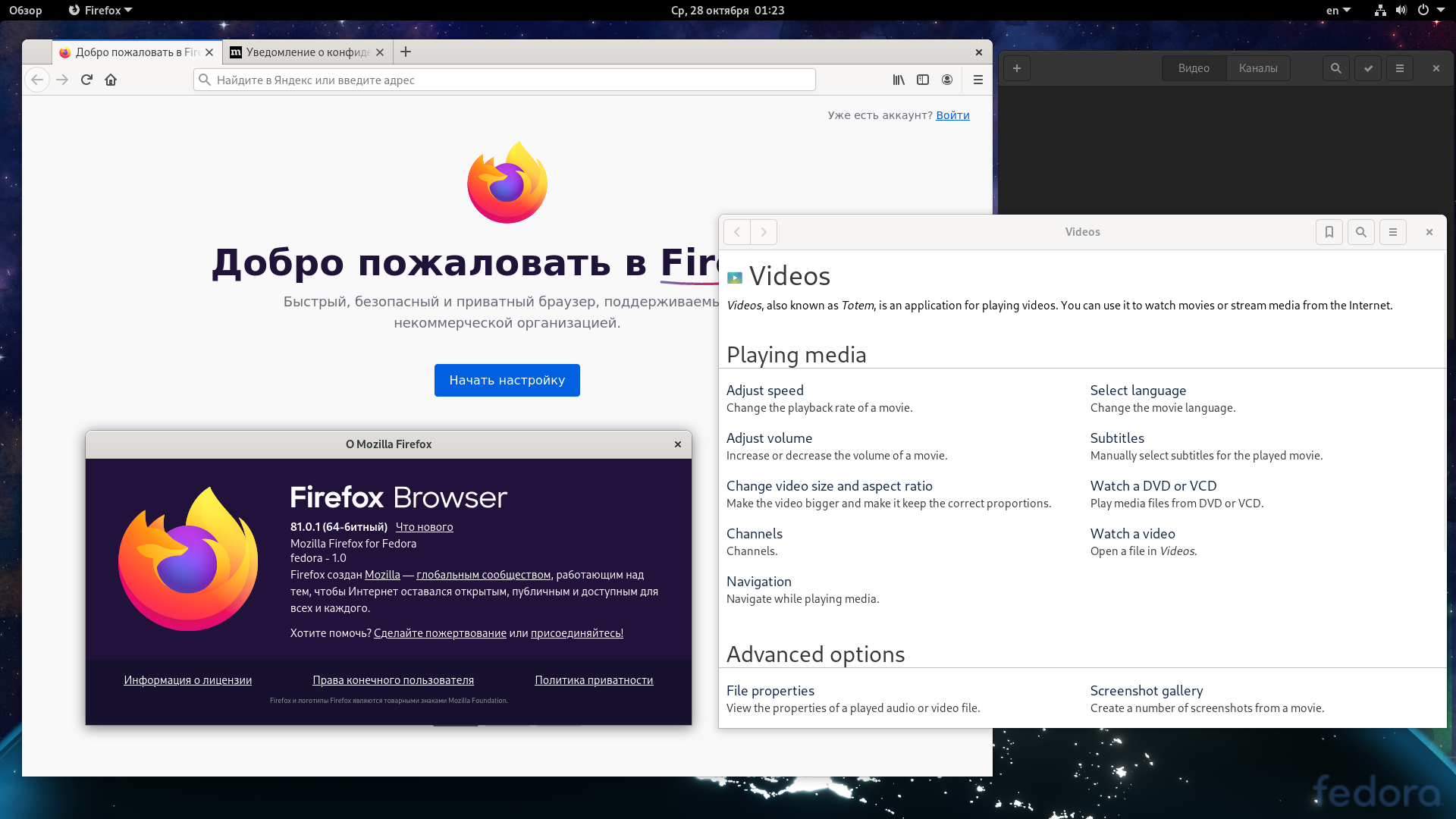Open the Что нового link

(x=424, y=527)
